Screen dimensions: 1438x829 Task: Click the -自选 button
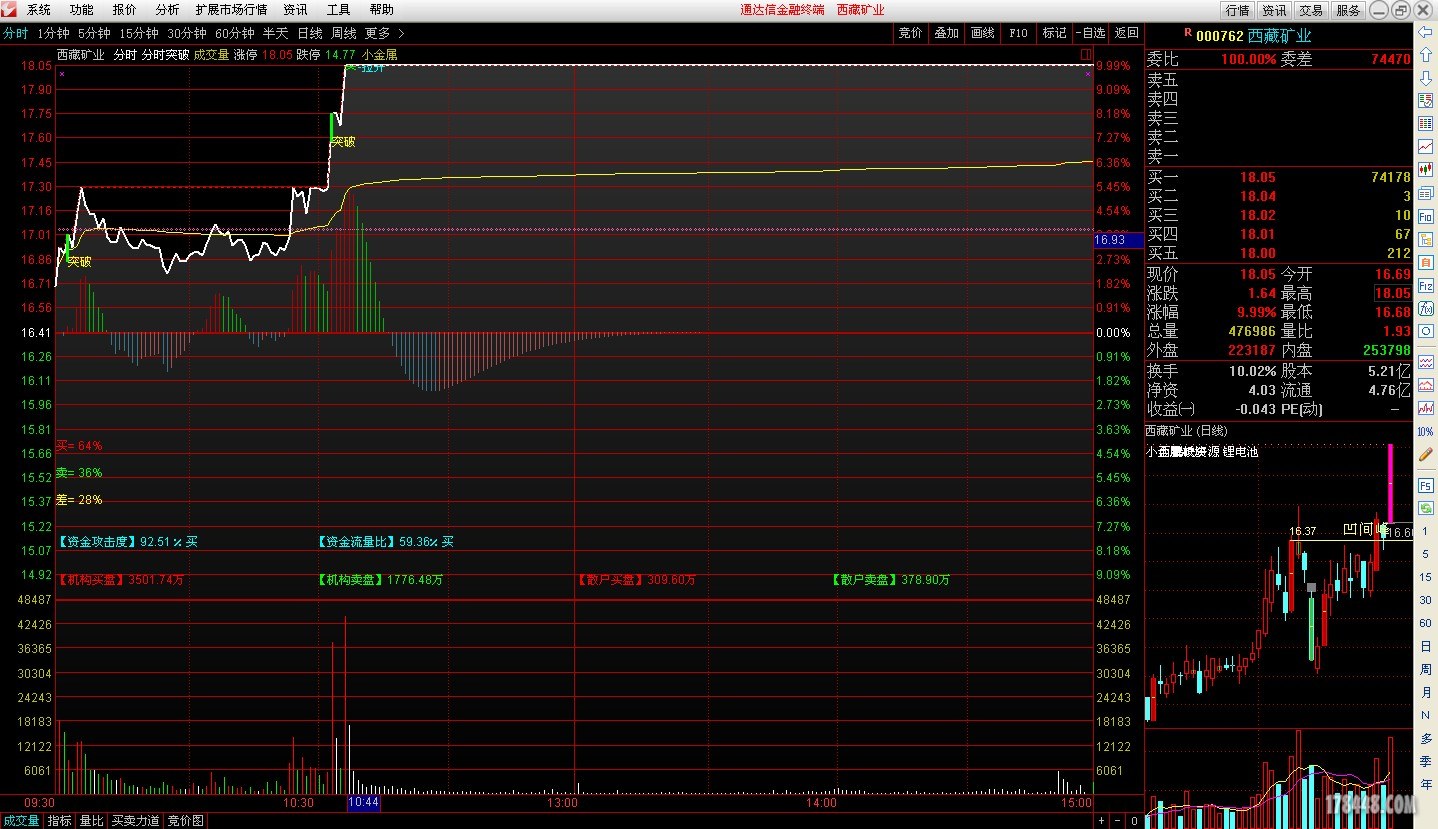pyautogui.click(x=1090, y=33)
